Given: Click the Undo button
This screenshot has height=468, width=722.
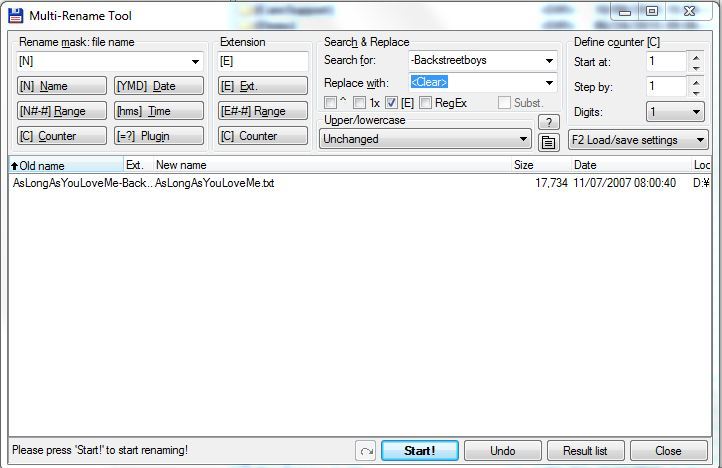Looking at the screenshot, I should (x=503, y=451).
